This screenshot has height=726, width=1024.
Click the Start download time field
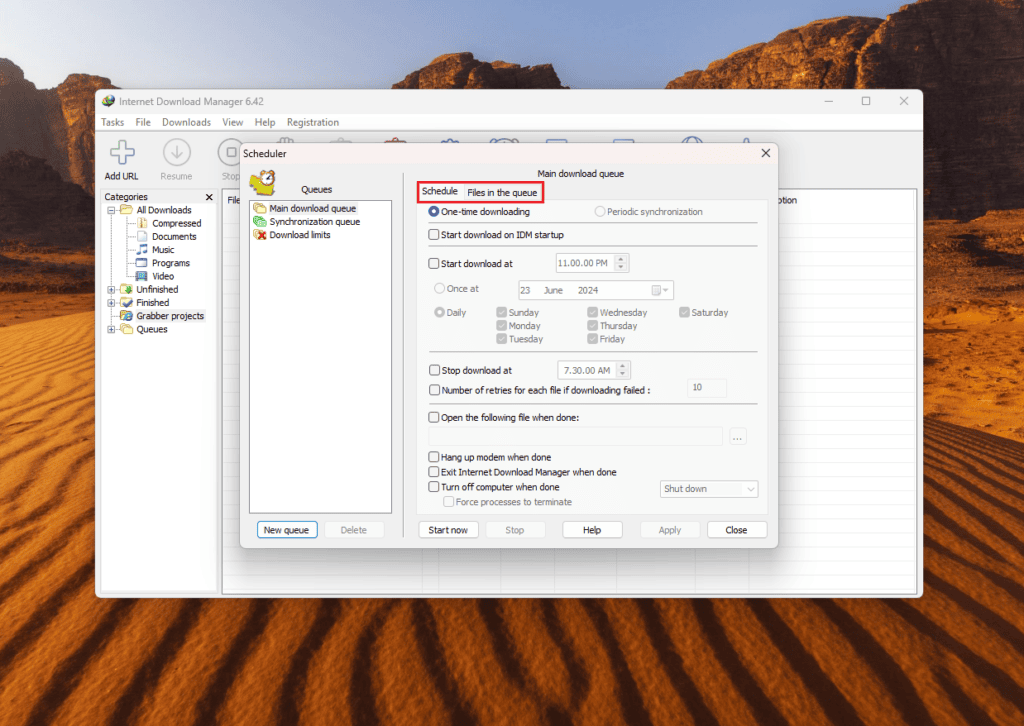pyautogui.click(x=585, y=263)
